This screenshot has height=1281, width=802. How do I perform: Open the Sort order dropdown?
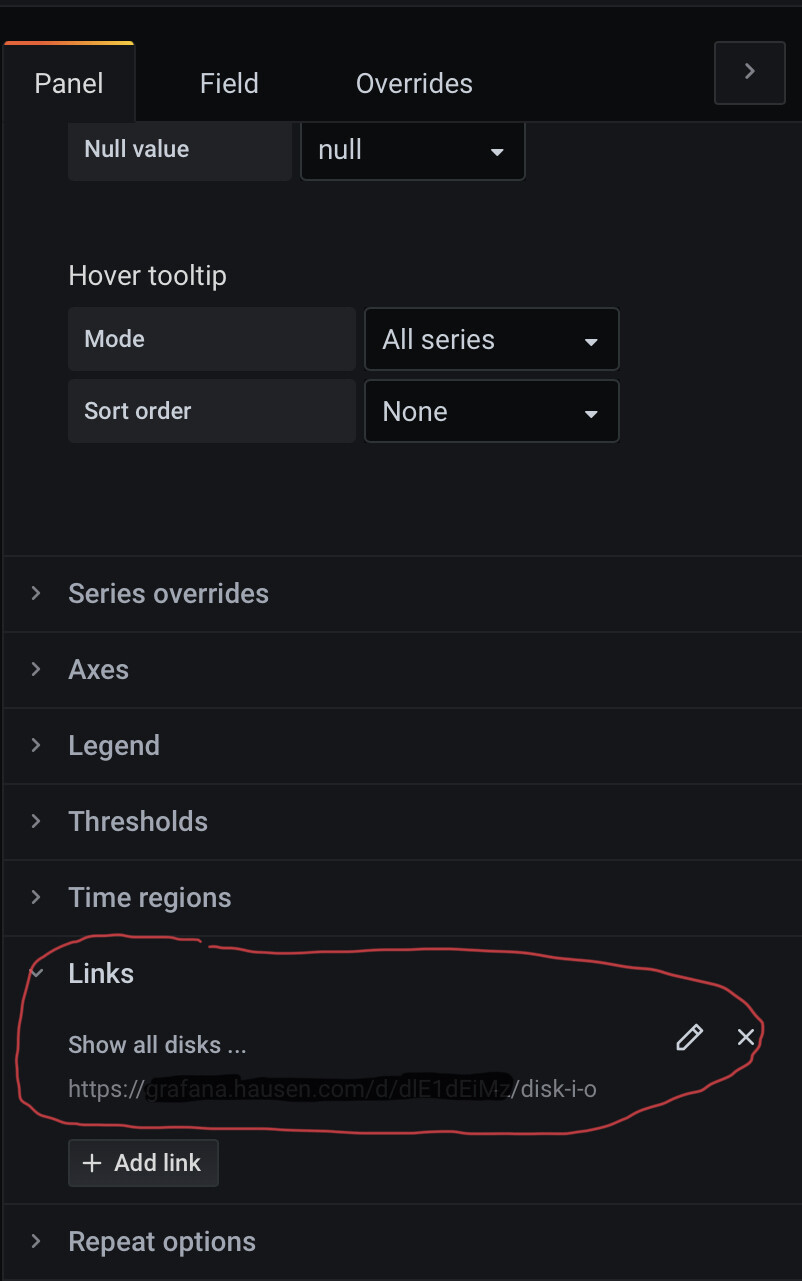coord(492,411)
